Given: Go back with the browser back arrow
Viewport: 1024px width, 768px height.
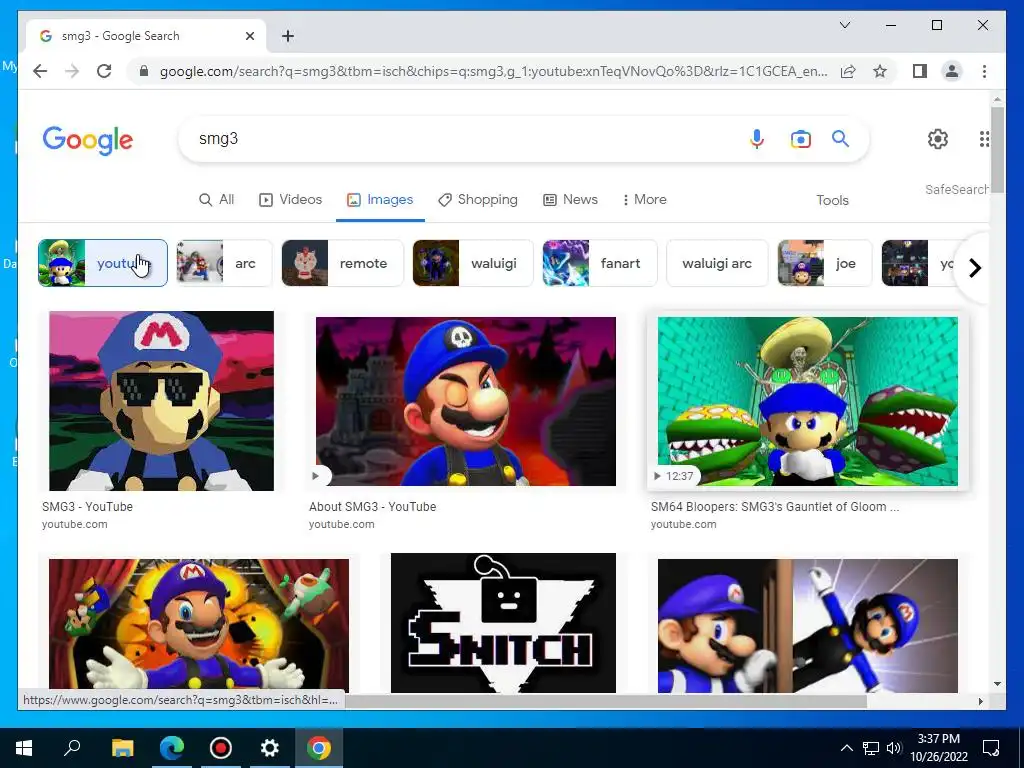Looking at the screenshot, I should [x=40, y=71].
